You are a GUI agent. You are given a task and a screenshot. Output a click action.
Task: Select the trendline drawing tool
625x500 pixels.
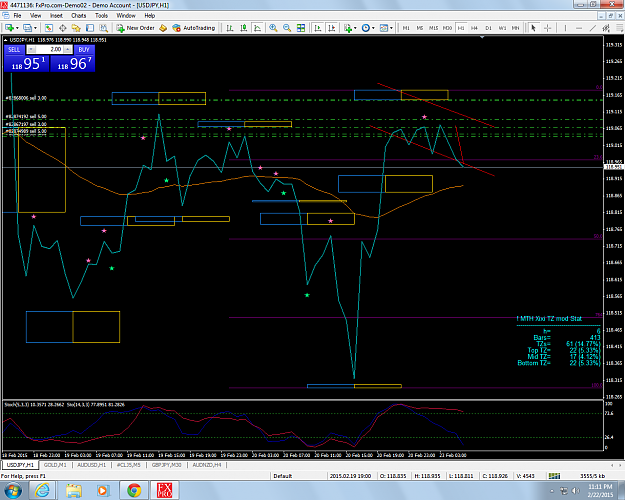593,28
